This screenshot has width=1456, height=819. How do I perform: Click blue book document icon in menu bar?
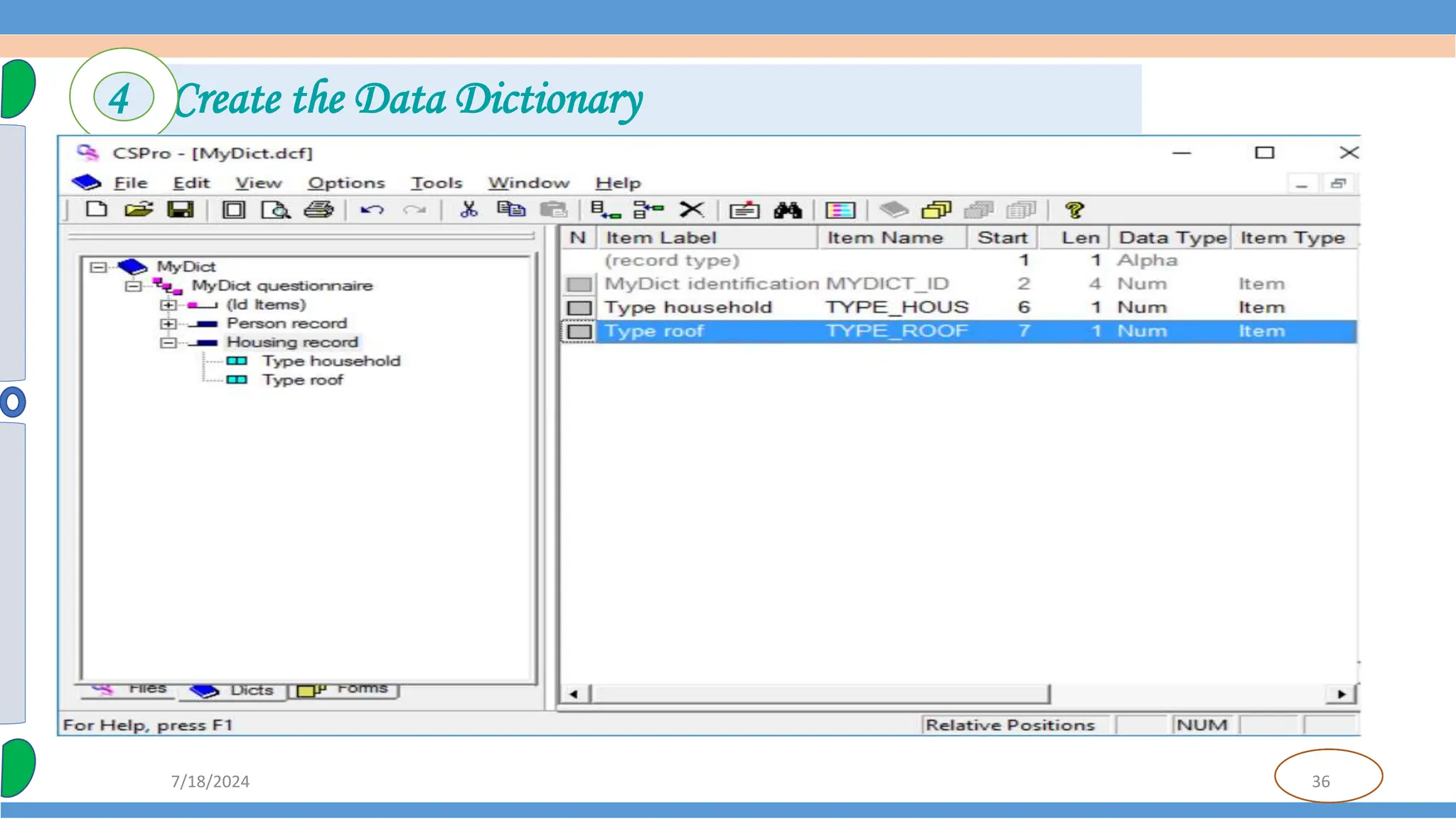pos(87,183)
